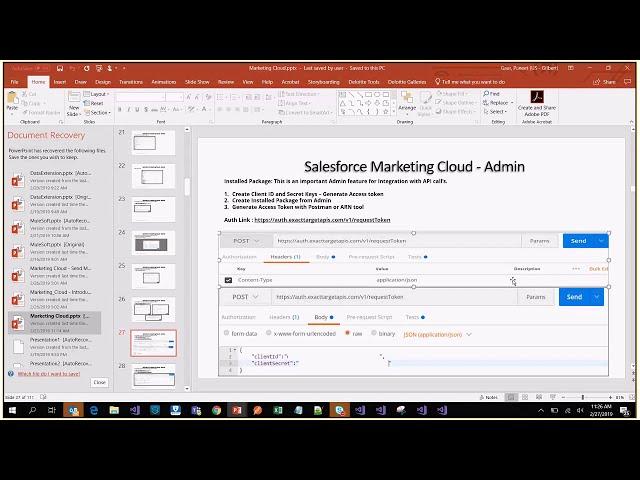Click Normal view icon in status bar
Screen dimensions: 640x480
click(511, 397)
